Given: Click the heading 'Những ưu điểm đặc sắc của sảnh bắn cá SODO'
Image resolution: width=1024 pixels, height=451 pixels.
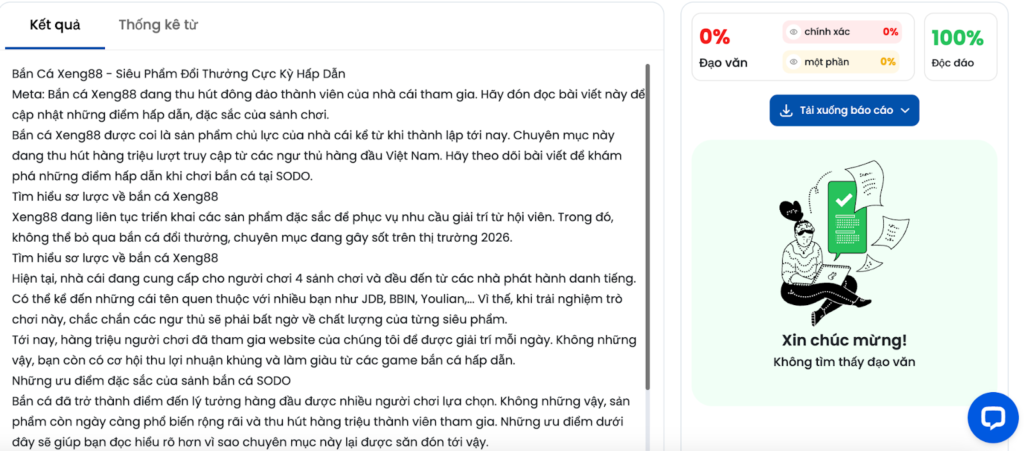Looking at the screenshot, I should pos(151,380).
